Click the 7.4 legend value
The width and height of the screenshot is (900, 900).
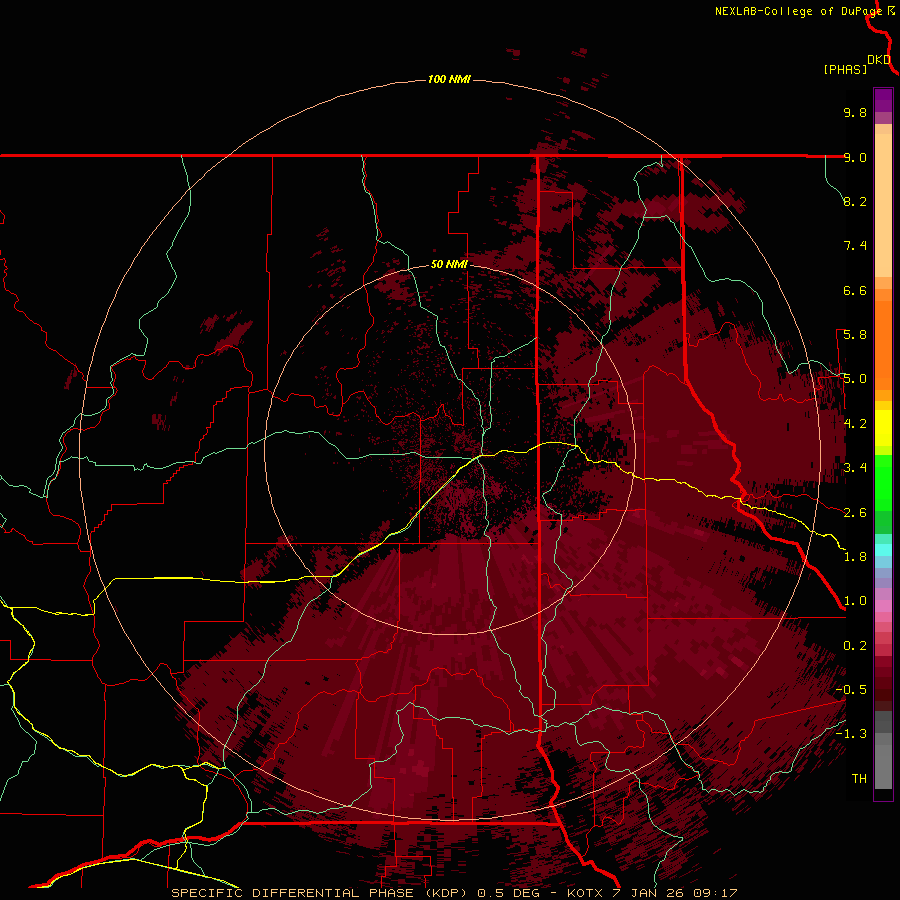coord(855,246)
